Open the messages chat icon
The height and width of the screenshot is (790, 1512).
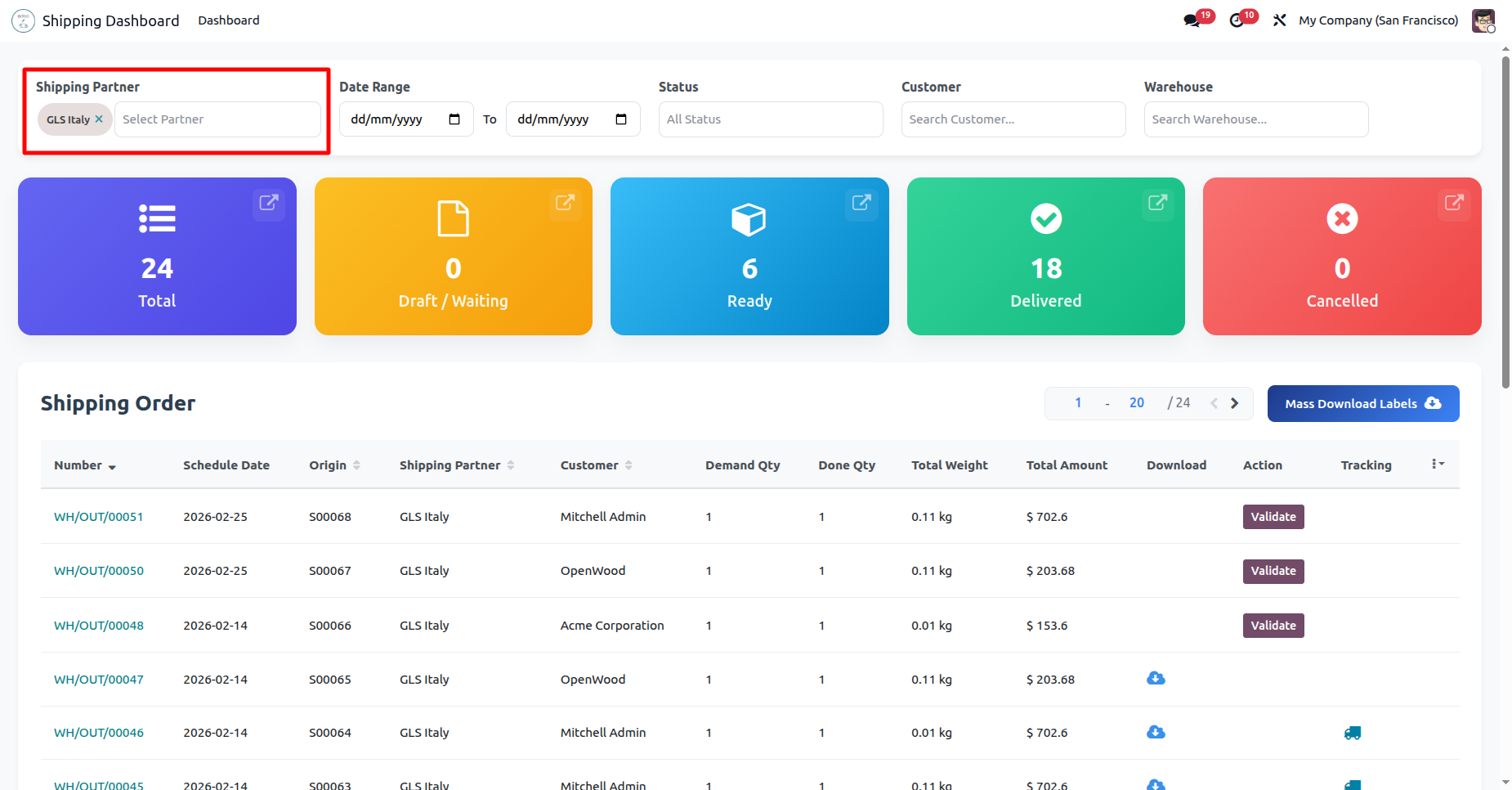coord(1192,20)
